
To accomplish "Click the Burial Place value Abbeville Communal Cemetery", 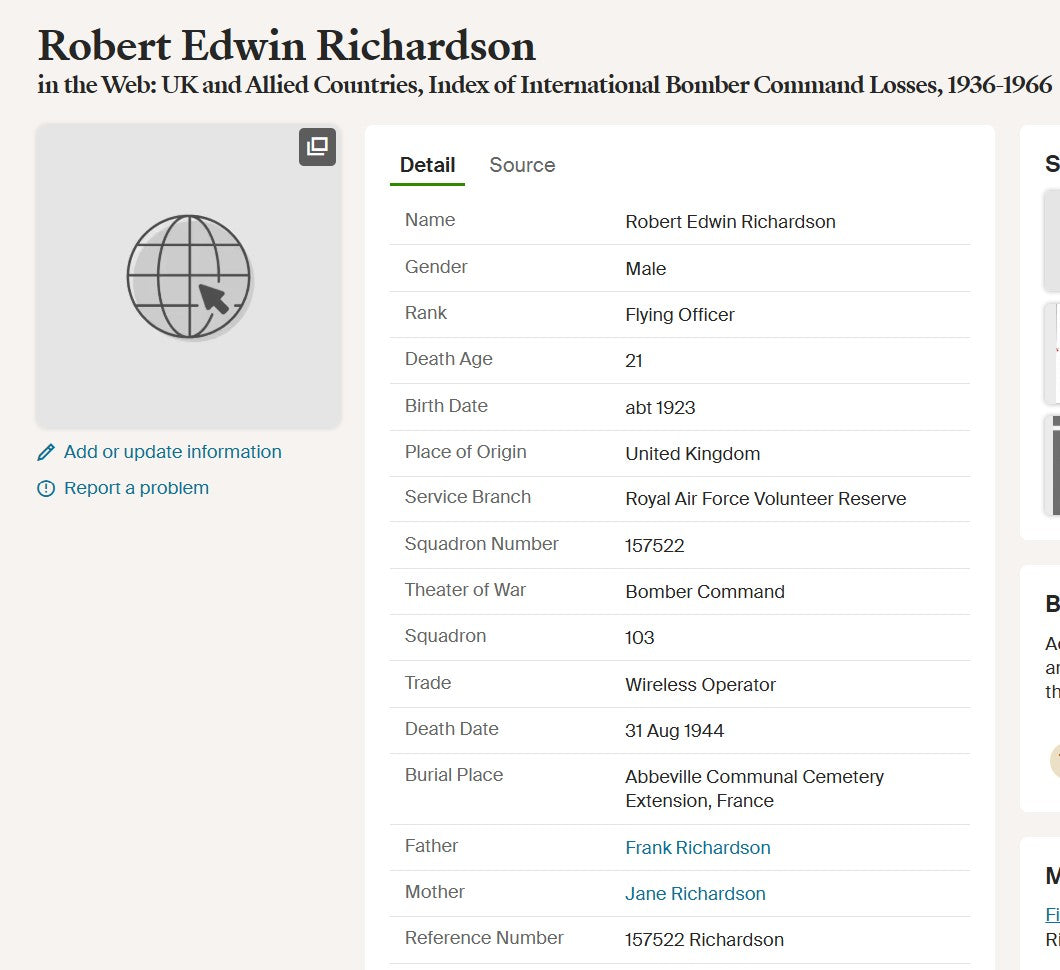I will coord(754,788).
